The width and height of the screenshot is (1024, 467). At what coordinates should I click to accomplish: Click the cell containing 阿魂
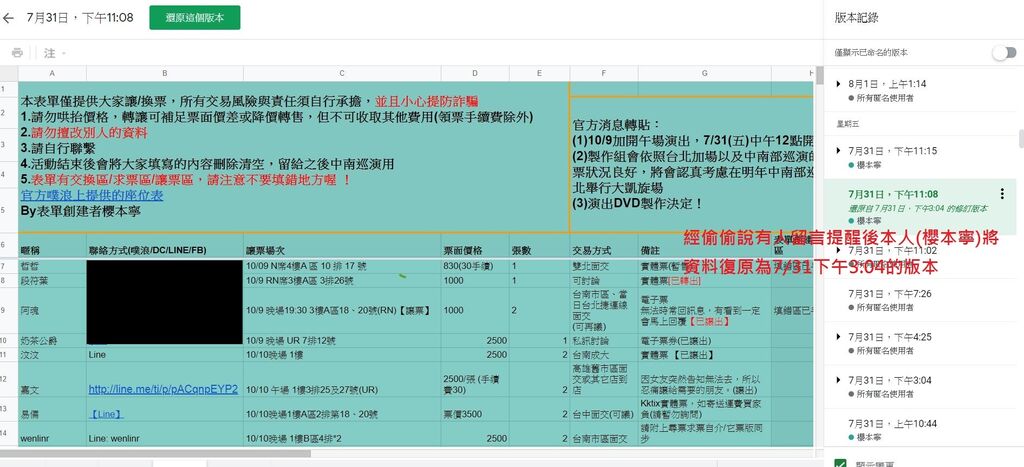(52, 311)
